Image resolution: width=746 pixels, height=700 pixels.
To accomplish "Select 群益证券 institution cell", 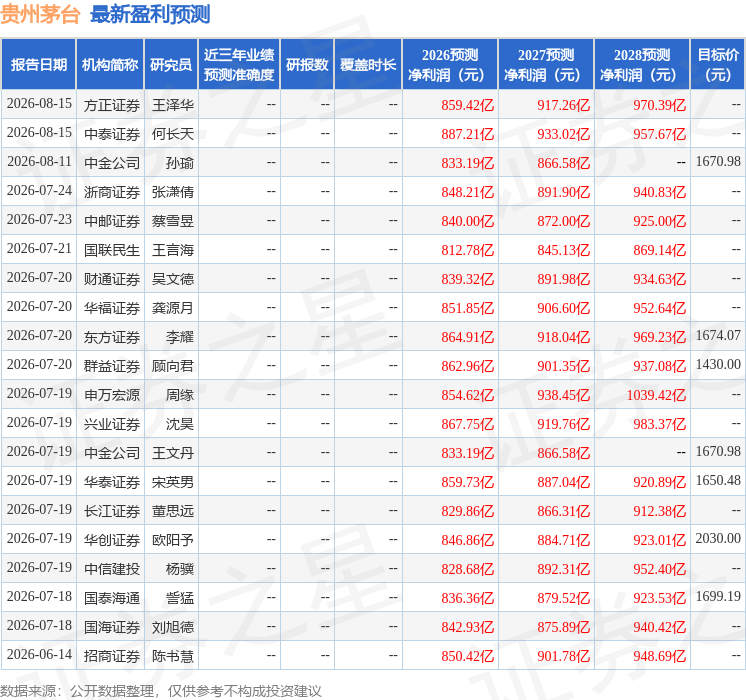I will pyautogui.click(x=112, y=366).
